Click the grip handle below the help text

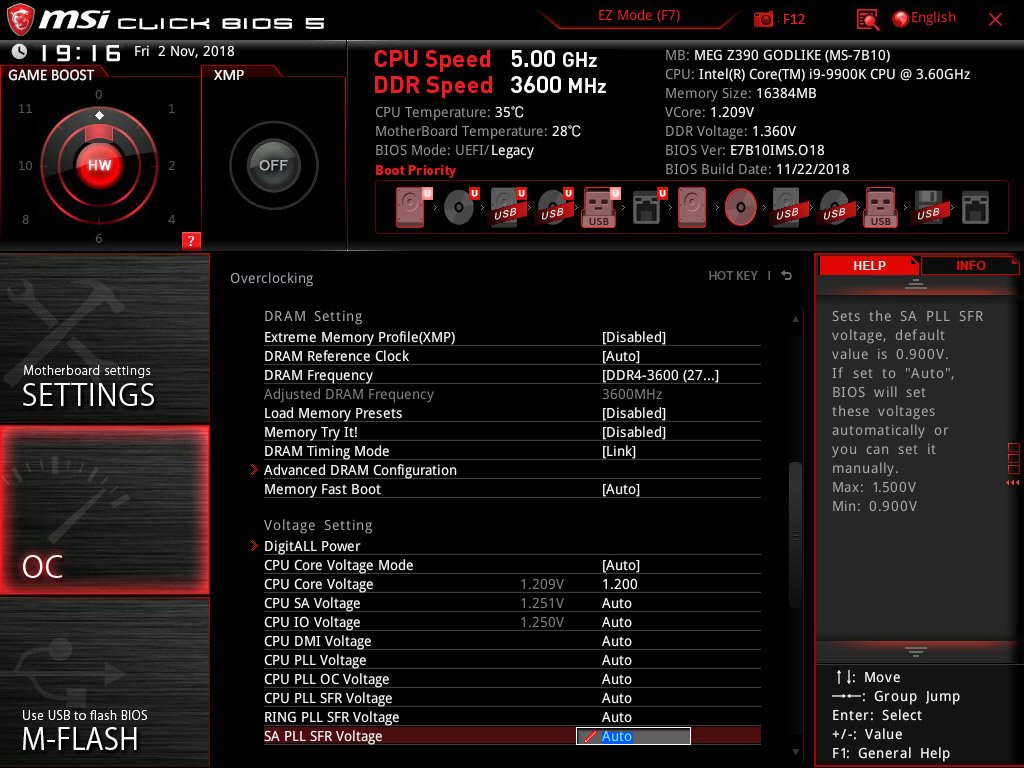916,651
